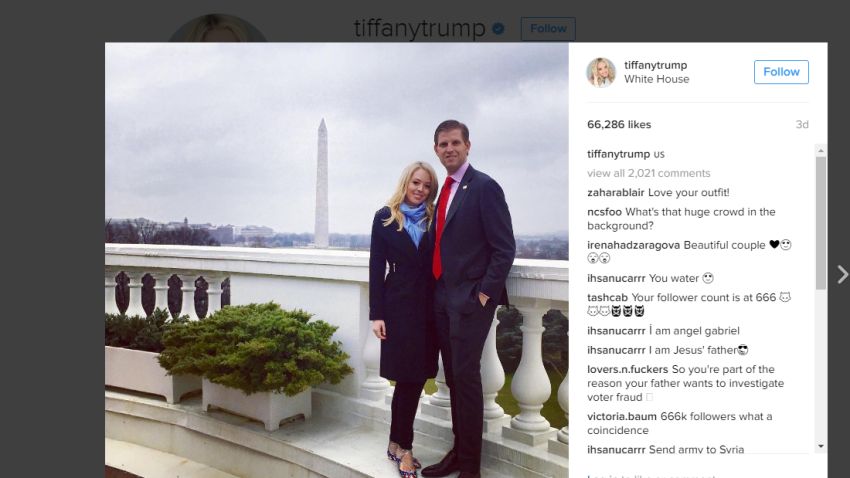Click the background profile picture behind the overlay

coord(217,28)
